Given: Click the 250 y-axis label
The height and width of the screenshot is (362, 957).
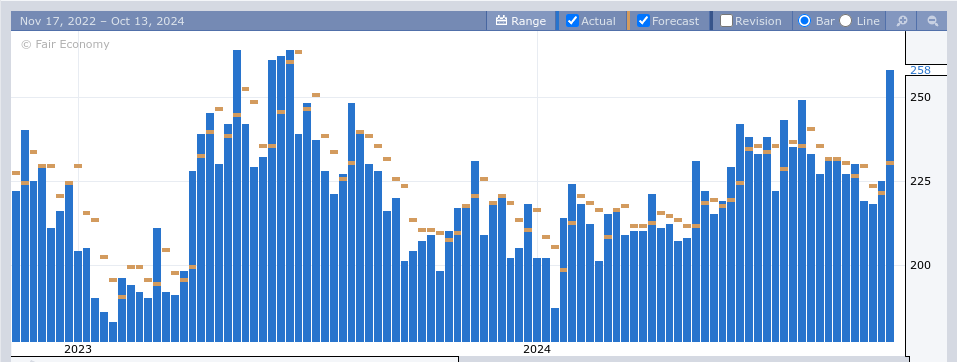Looking at the screenshot, I should (x=920, y=98).
